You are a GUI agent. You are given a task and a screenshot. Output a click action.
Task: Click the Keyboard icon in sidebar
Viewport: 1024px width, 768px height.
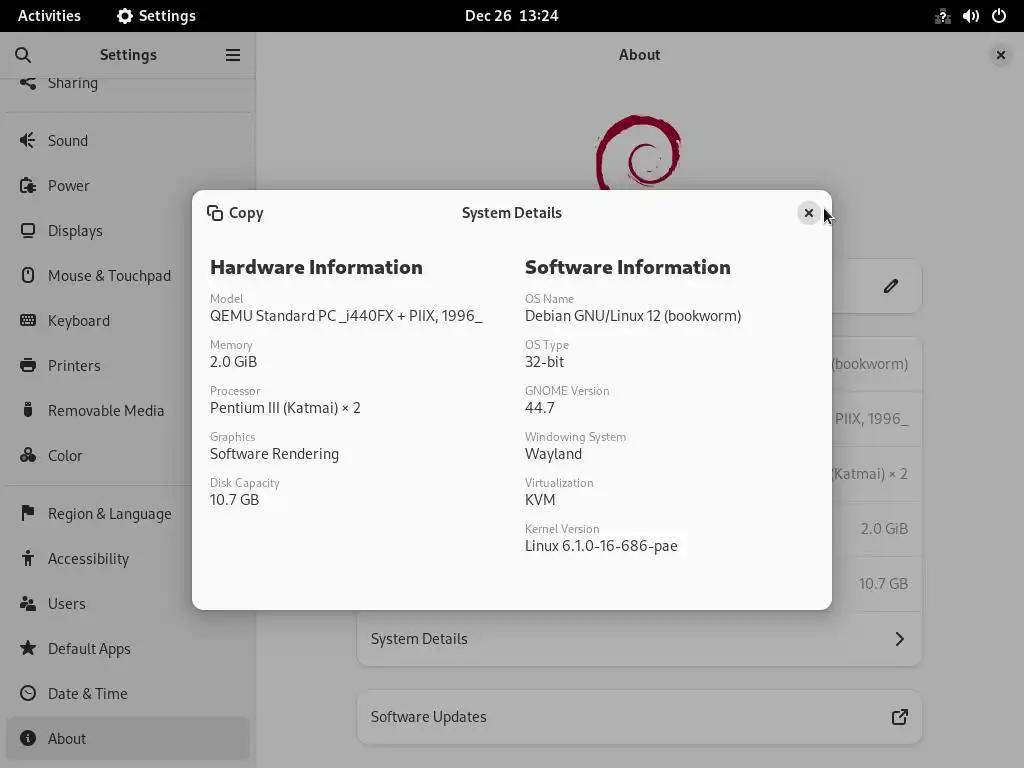pyautogui.click(x=27, y=320)
